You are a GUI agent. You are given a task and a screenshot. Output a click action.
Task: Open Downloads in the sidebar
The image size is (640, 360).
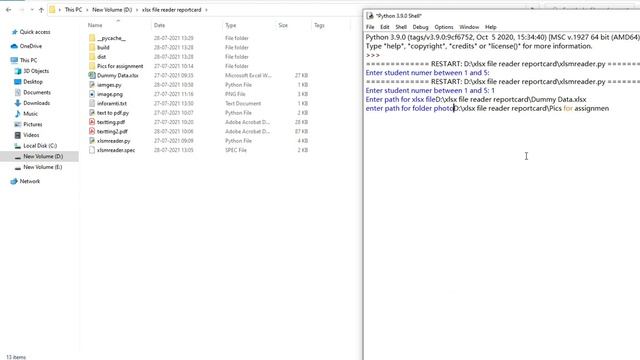point(32,103)
